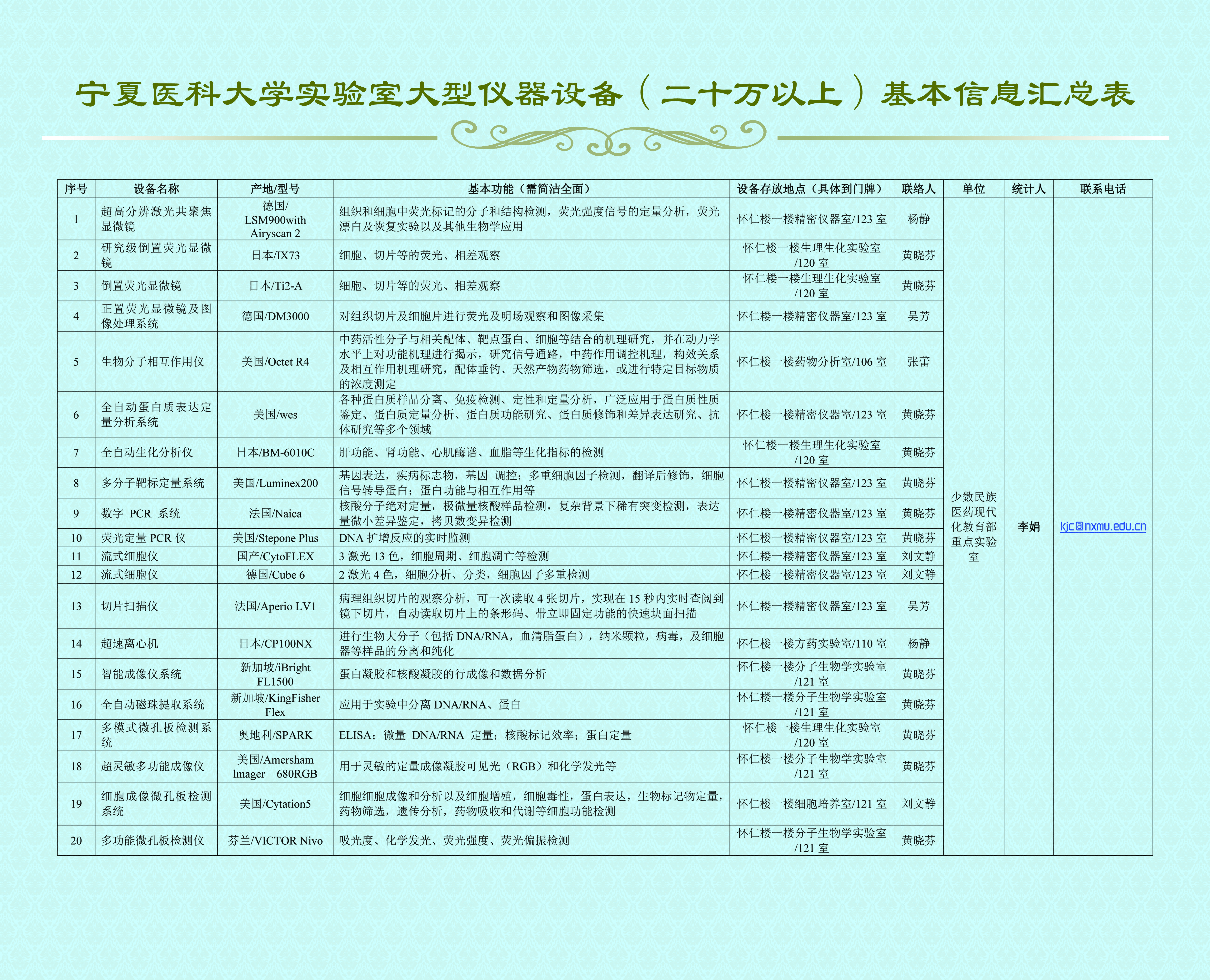Click contact 张蕾 in row 5
Viewport: 1210px width, 980px height.
pos(918,361)
